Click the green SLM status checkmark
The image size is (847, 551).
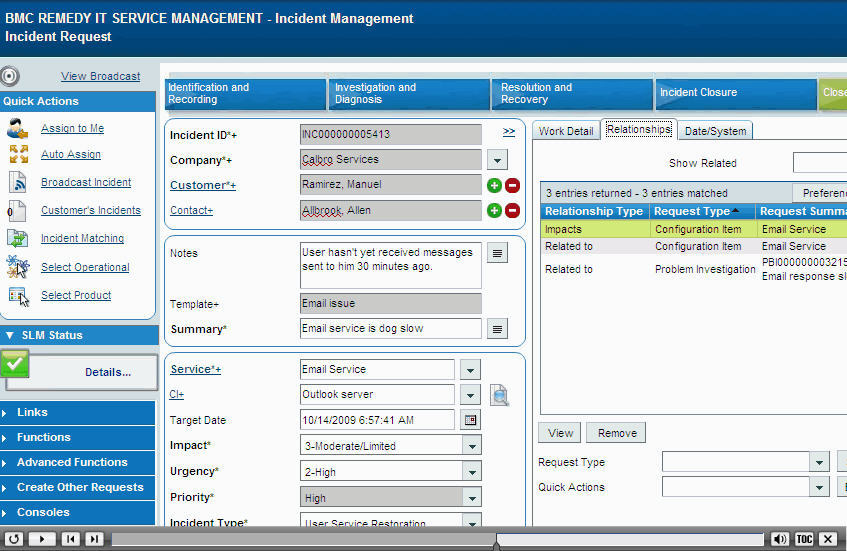coord(15,363)
